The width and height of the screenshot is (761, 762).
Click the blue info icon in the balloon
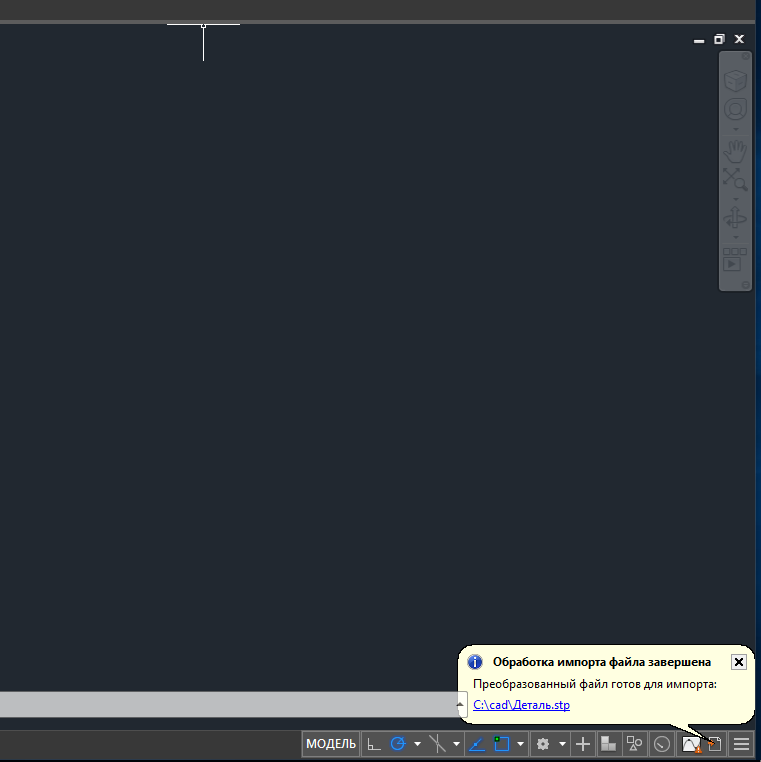[475, 662]
